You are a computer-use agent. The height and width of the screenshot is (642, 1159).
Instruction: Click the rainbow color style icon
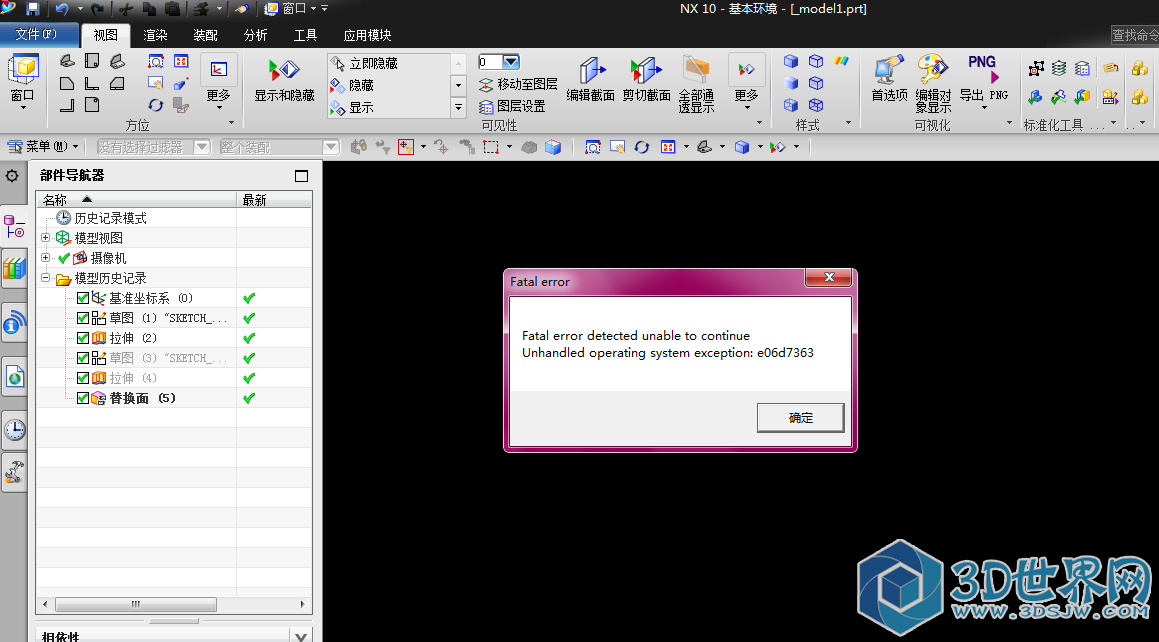[842, 61]
